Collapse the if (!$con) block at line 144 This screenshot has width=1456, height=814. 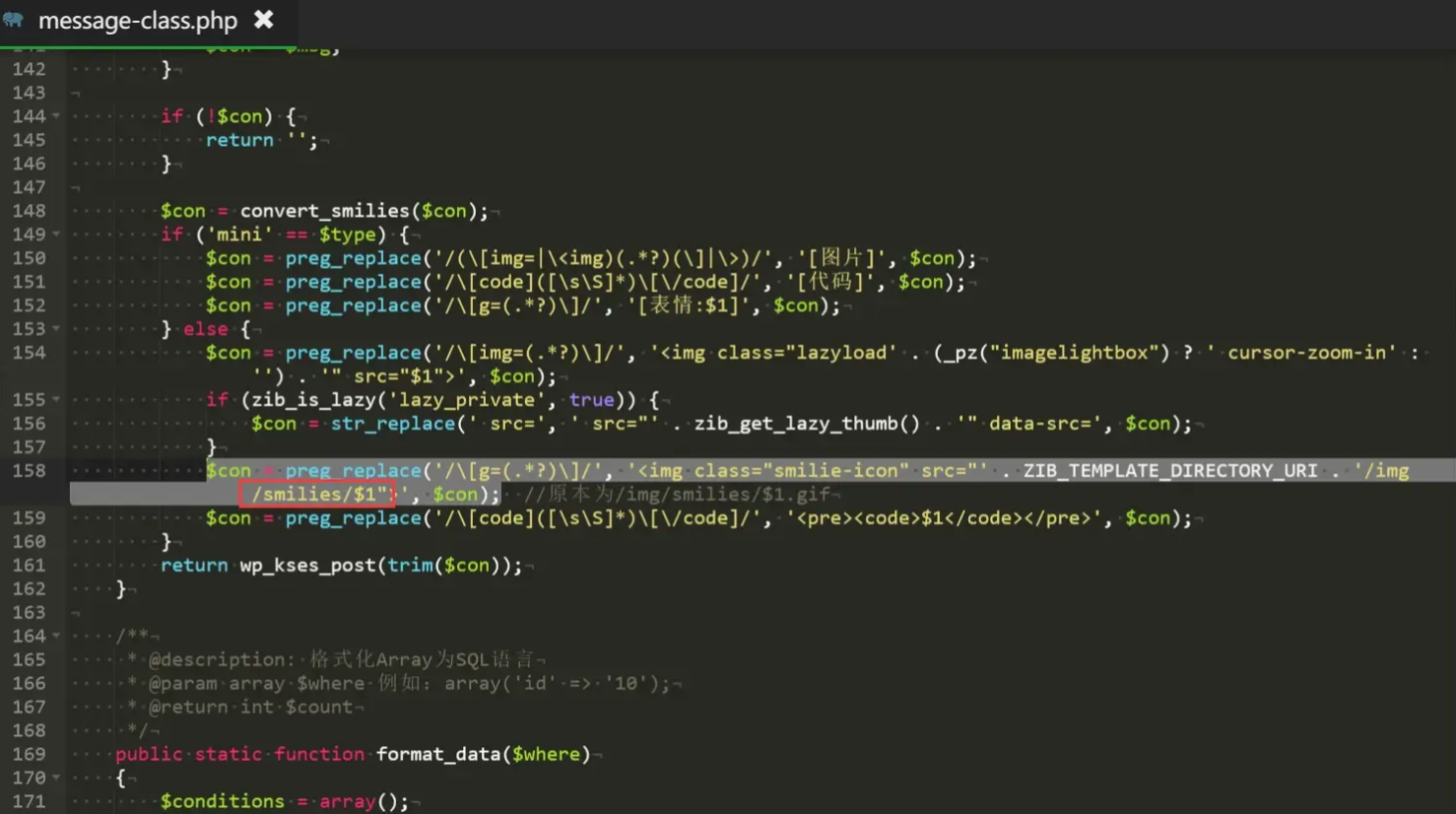pyautogui.click(x=56, y=116)
